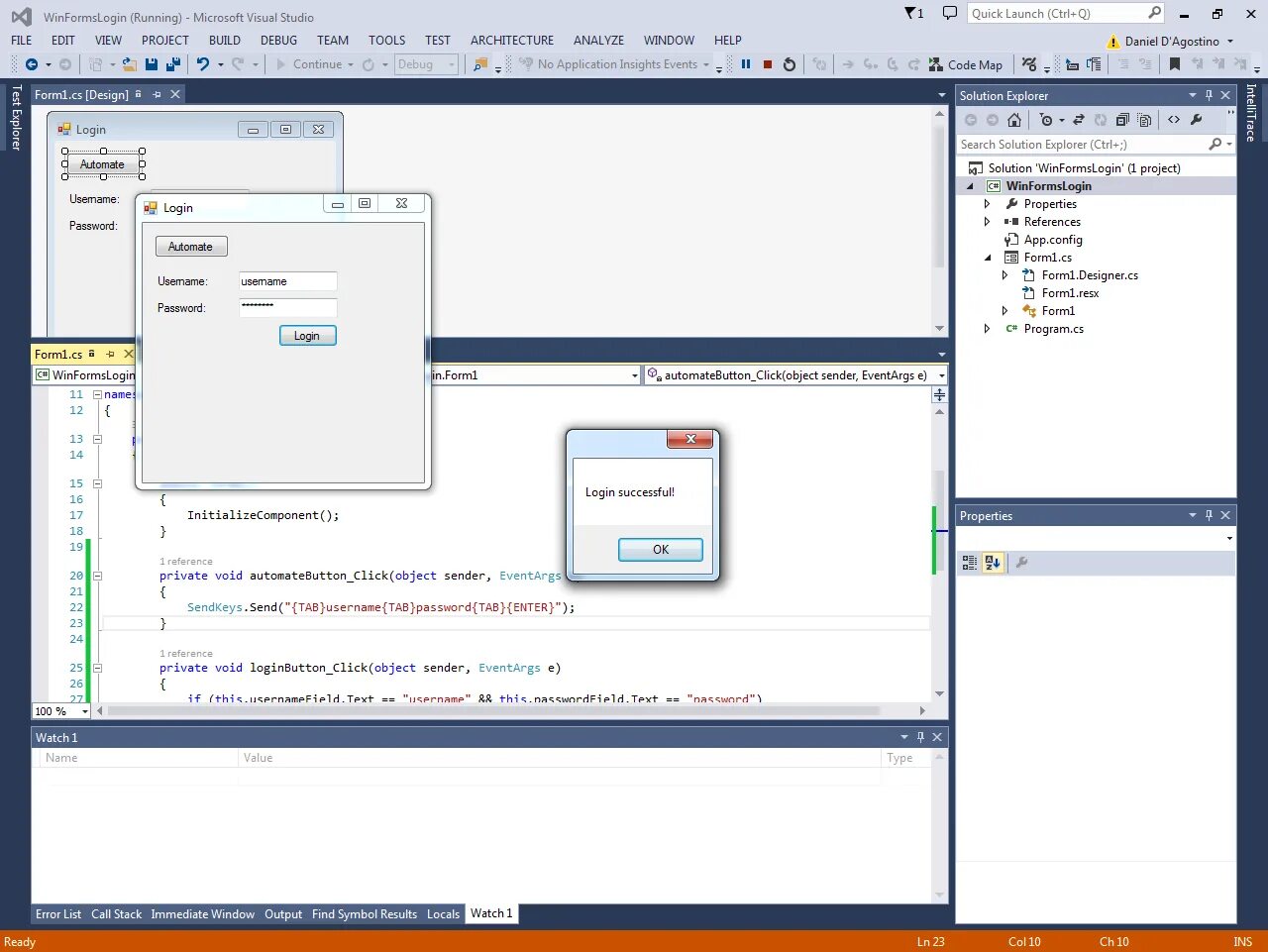Save the current file with Save icon
The height and width of the screenshot is (952, 1268).
click(152, 64)
